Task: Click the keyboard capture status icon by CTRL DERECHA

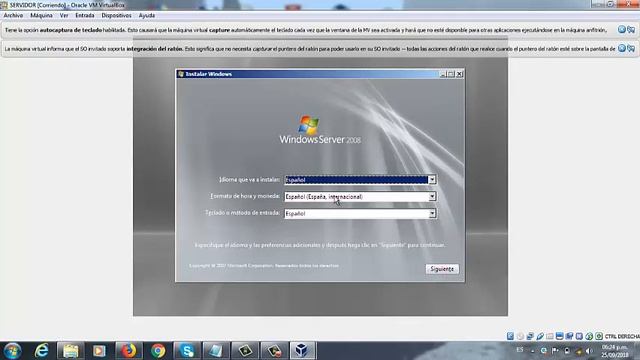Action: coord(599,336)
